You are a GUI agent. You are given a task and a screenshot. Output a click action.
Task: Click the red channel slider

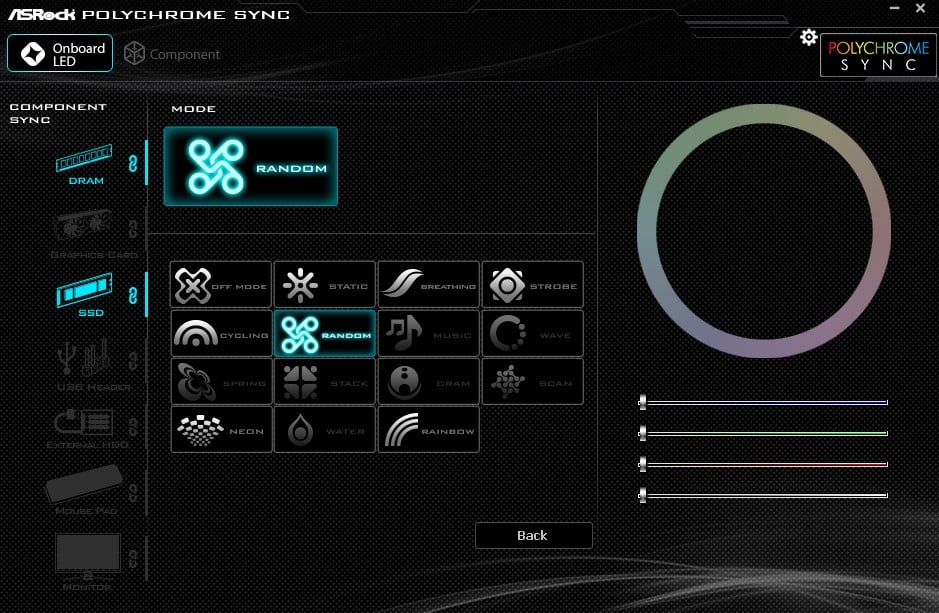764,464
